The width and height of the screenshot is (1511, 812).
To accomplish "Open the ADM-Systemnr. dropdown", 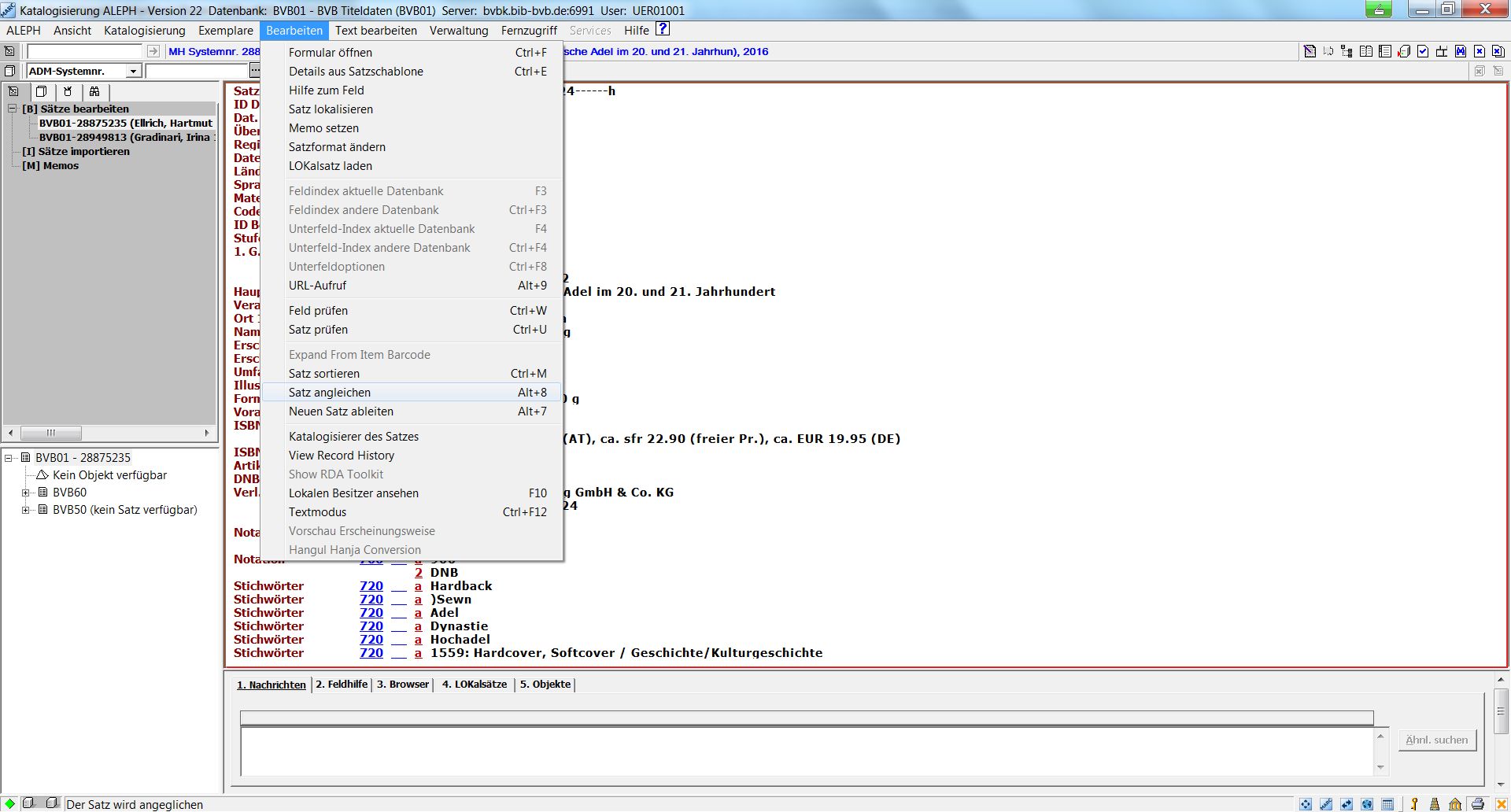I will pos(133,72).
